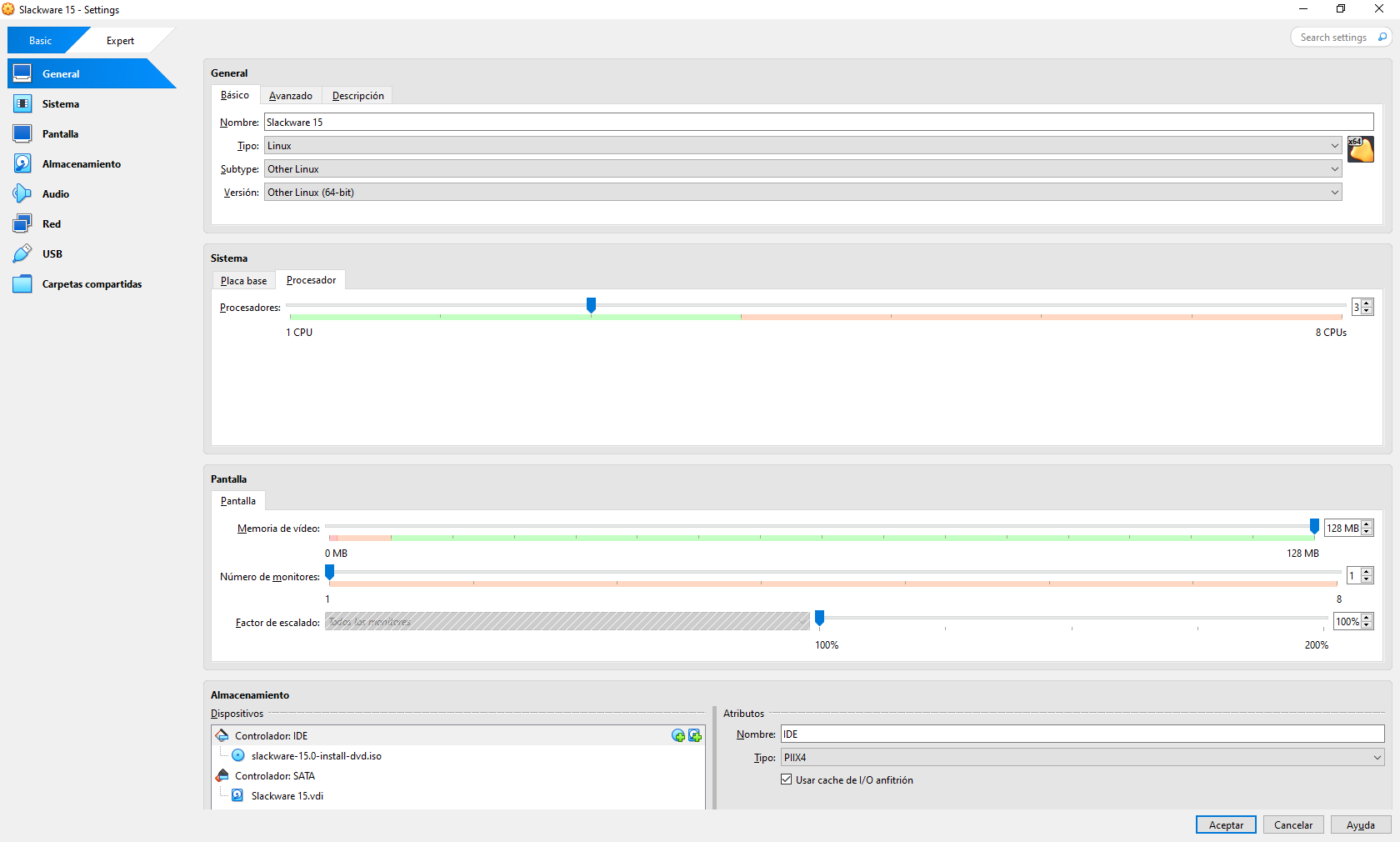The width and height of the screenshot is (1400, 842).
Task: Select Controlador: SATA tree row
Action: click(458, 775)
